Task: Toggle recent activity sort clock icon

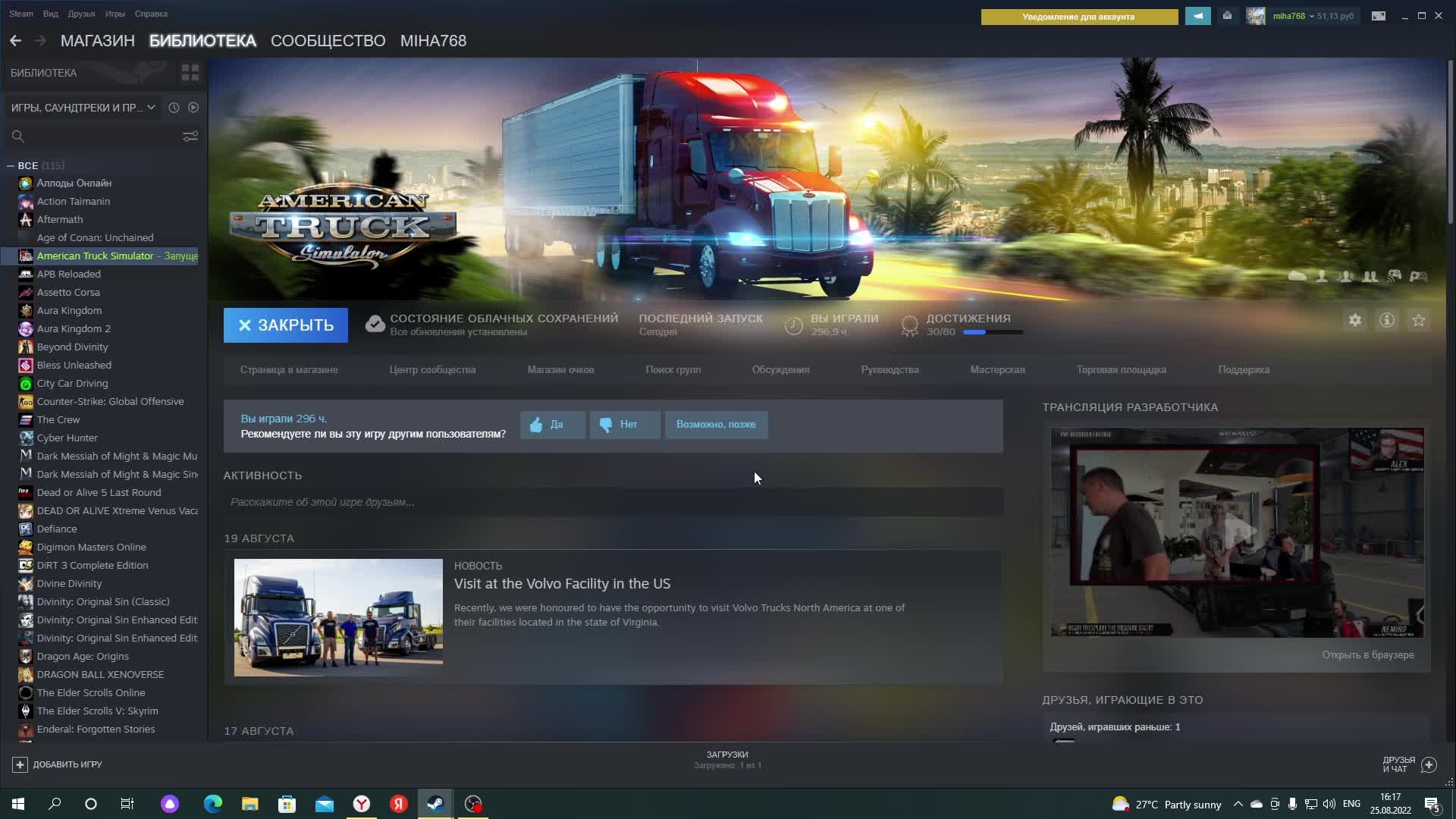Action: (174, 108)
